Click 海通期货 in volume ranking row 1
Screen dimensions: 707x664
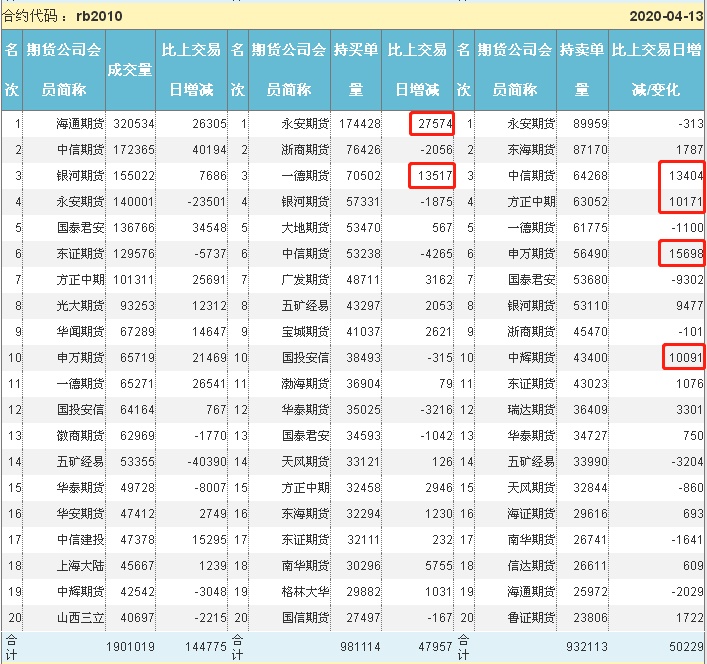[x=80, y=124]
